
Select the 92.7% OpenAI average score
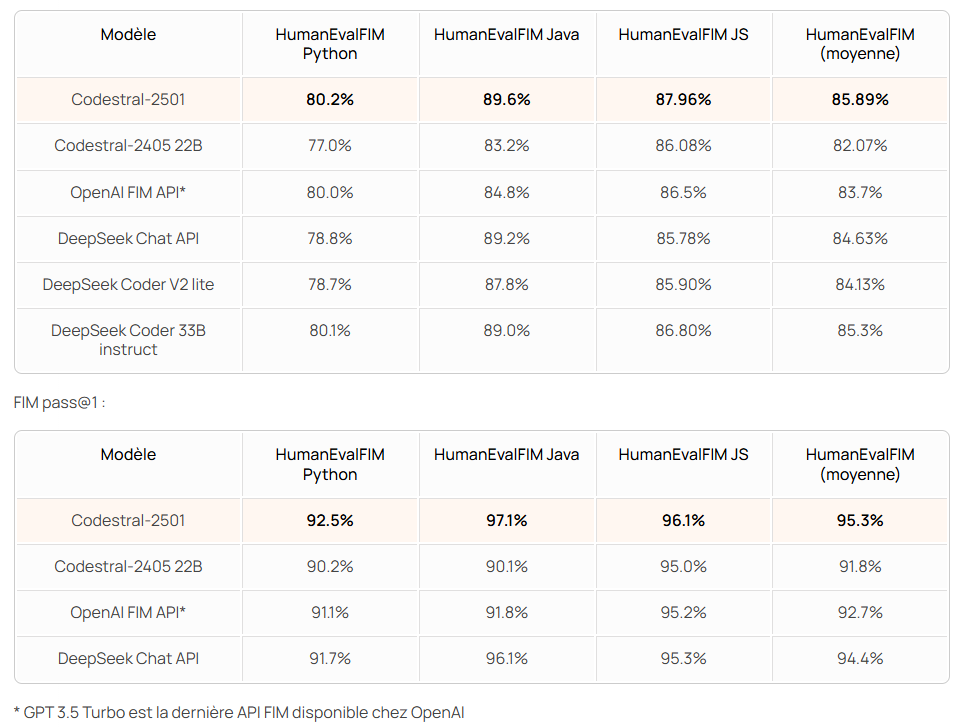860,613
